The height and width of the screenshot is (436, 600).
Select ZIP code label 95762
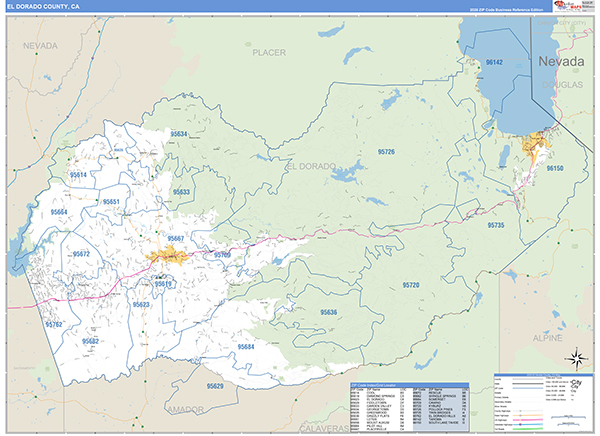54,324
